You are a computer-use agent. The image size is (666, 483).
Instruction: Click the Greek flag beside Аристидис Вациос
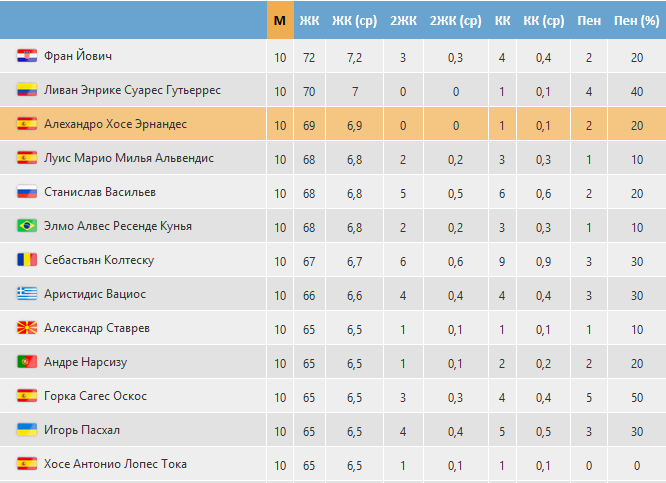click(x=27, y=294)
